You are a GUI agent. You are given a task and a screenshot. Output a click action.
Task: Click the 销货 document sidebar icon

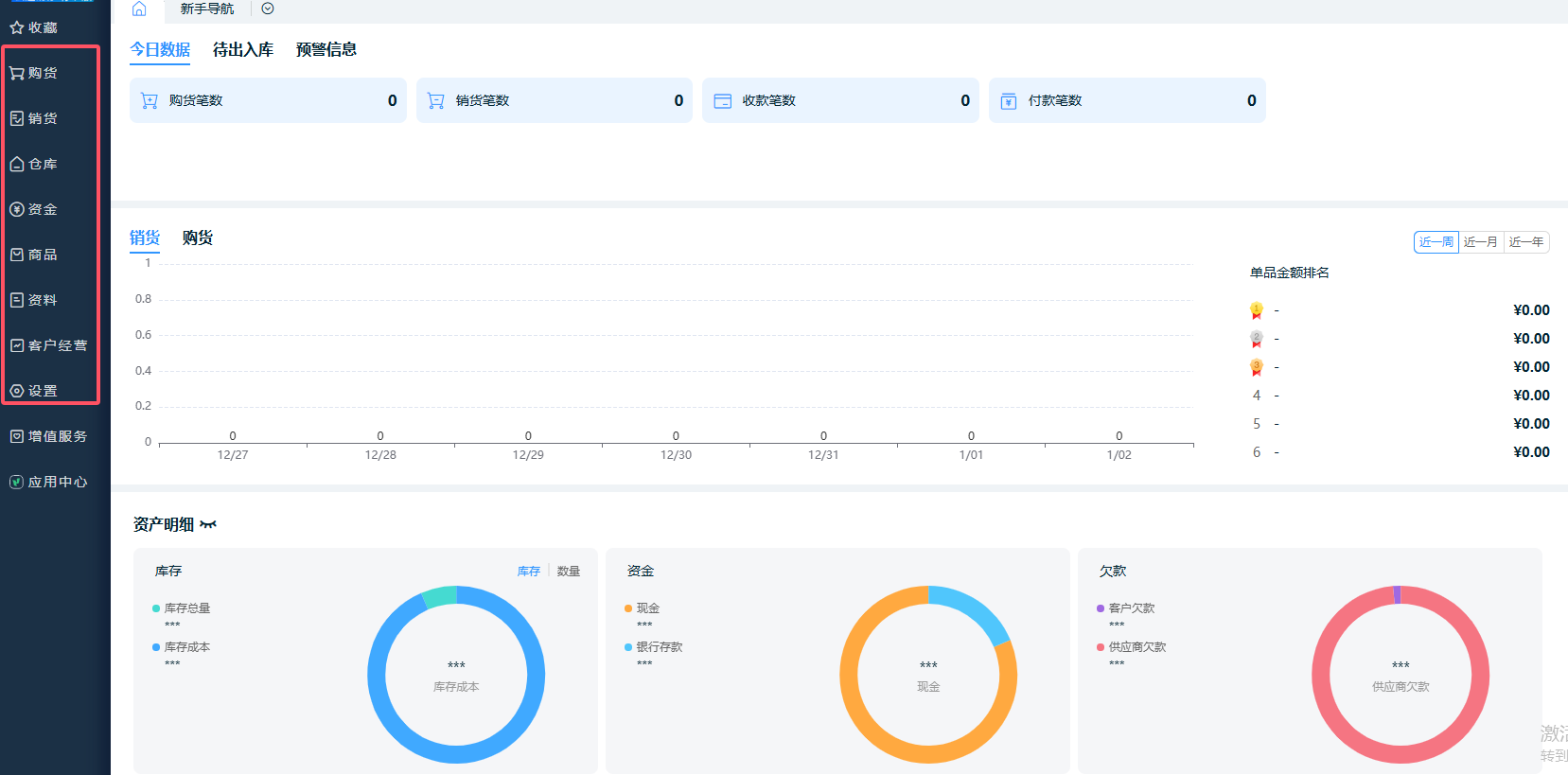(x=17, y=118)
